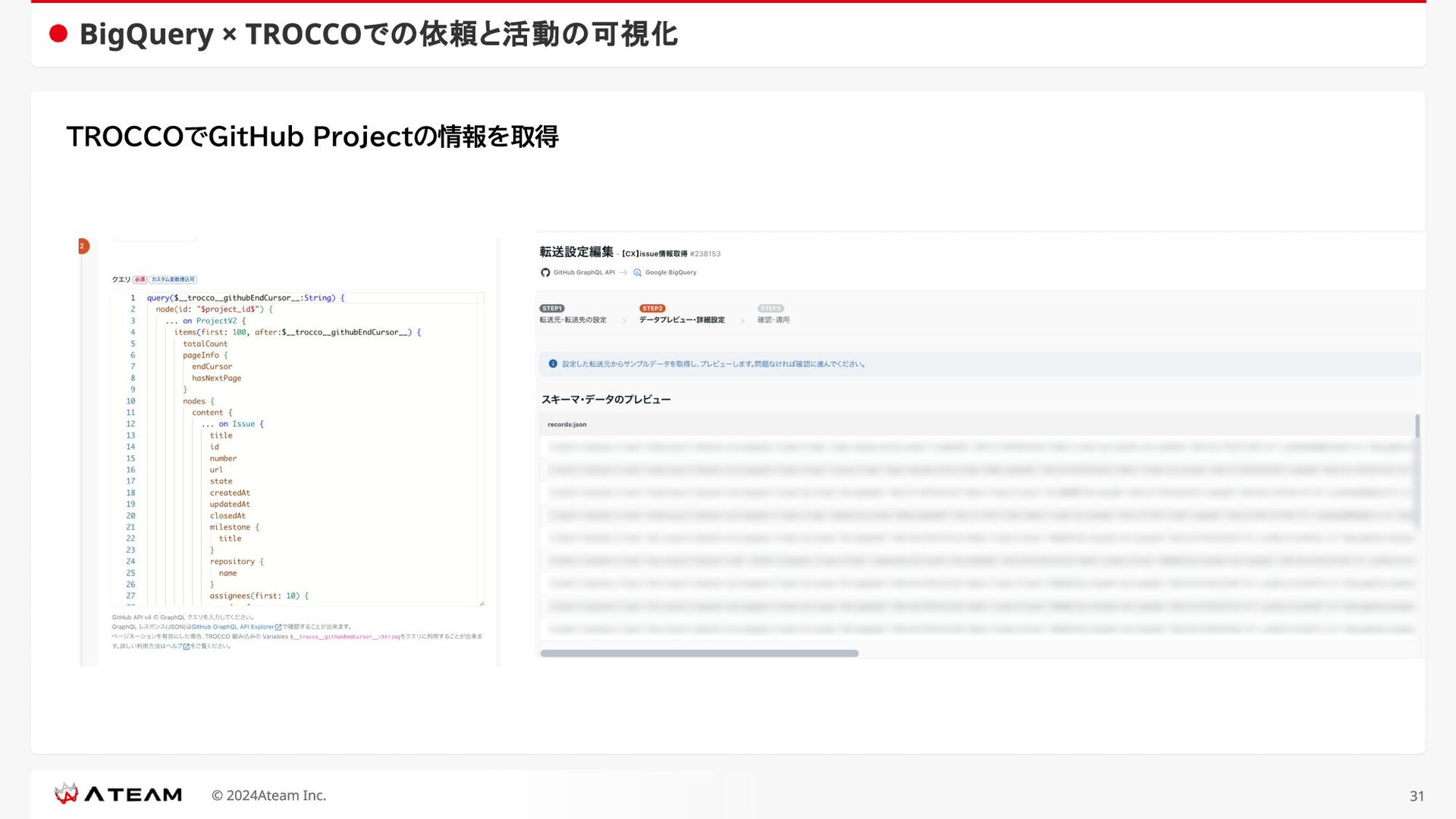Click the line starting with 'items(first: 100'
The width and height of the screenshot is (1456, 819).
(x=297, y=332)
